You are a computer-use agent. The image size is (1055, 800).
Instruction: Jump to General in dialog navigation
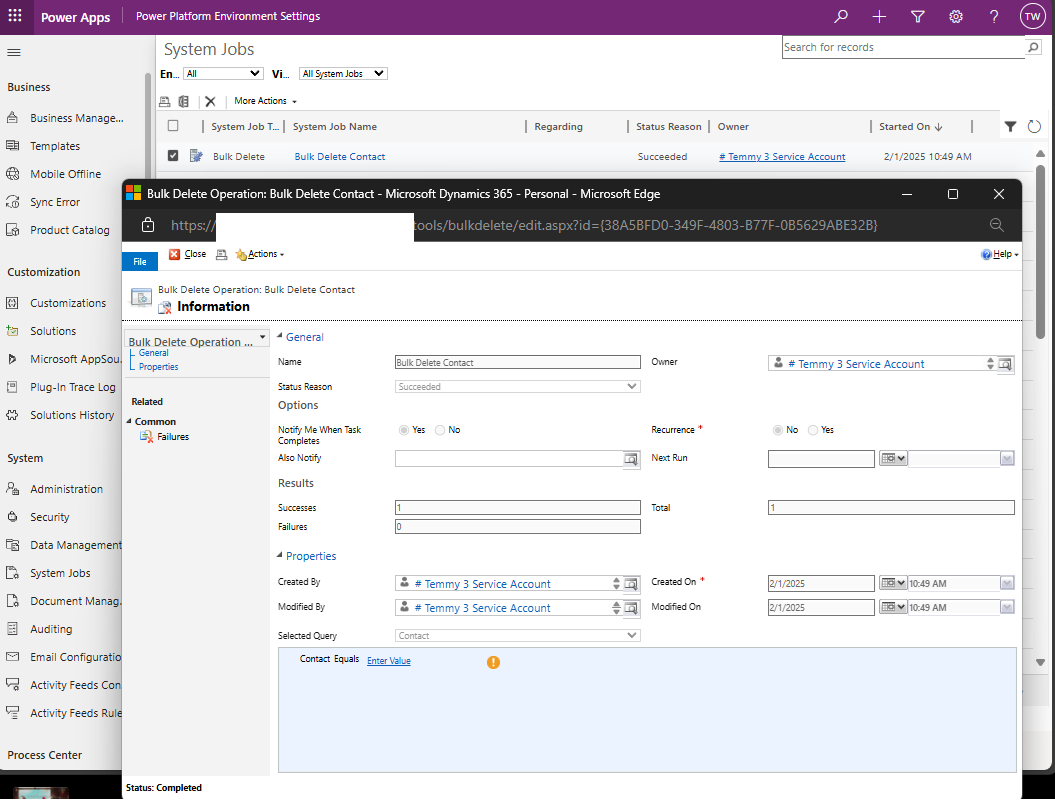153,353
